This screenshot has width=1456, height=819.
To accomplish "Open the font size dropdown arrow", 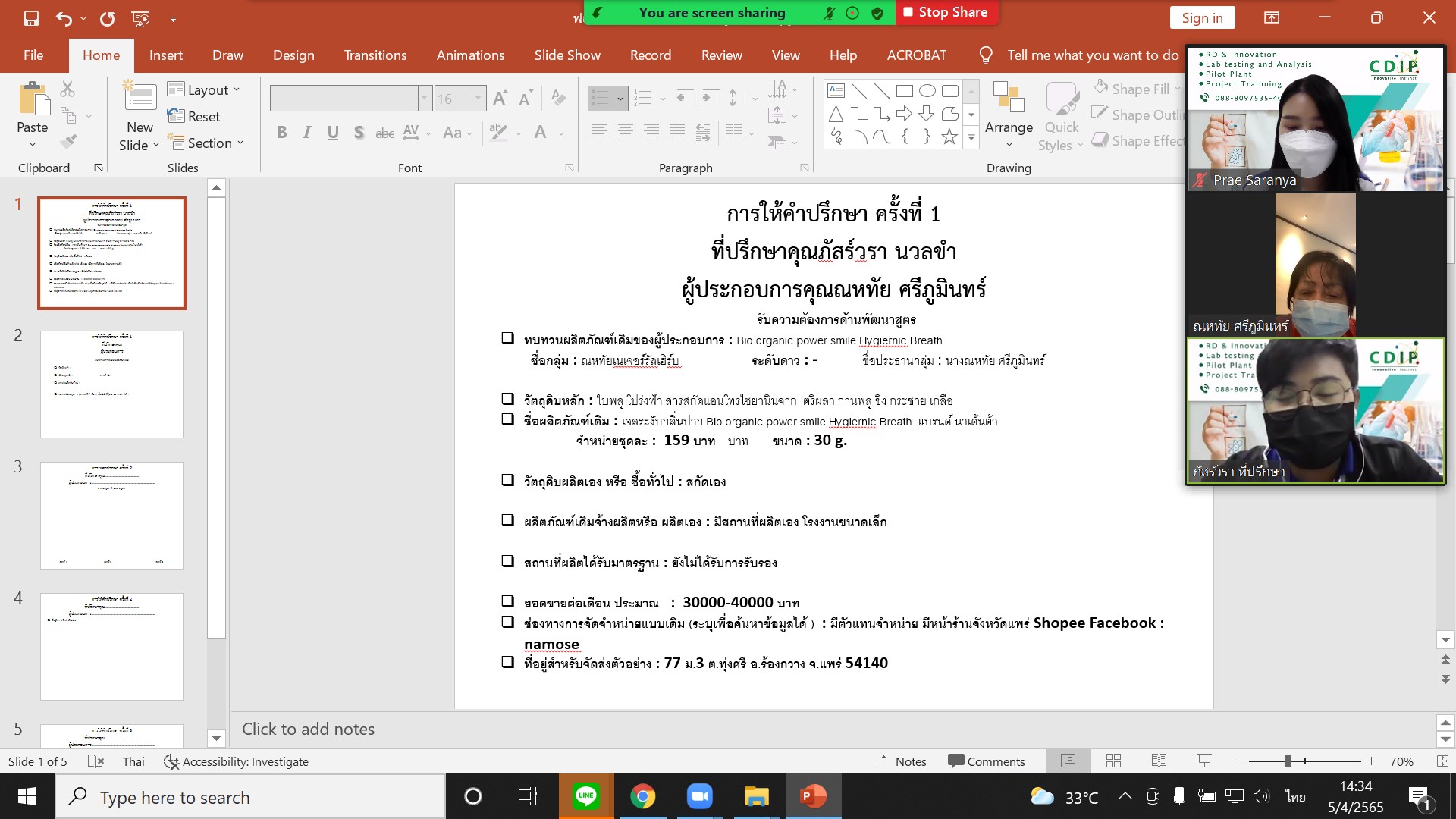I will tap(479, 98).
